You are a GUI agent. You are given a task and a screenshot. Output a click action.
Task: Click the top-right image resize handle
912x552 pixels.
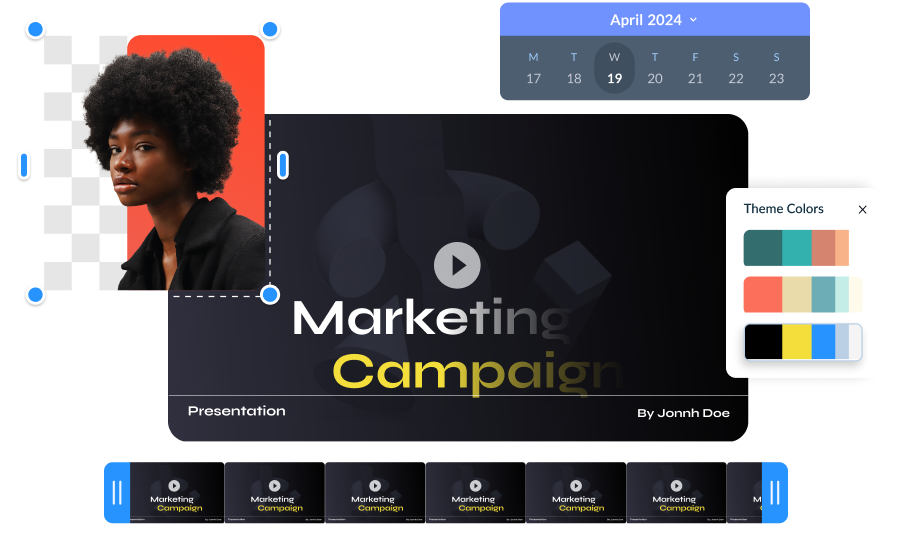tap(270, 30)
